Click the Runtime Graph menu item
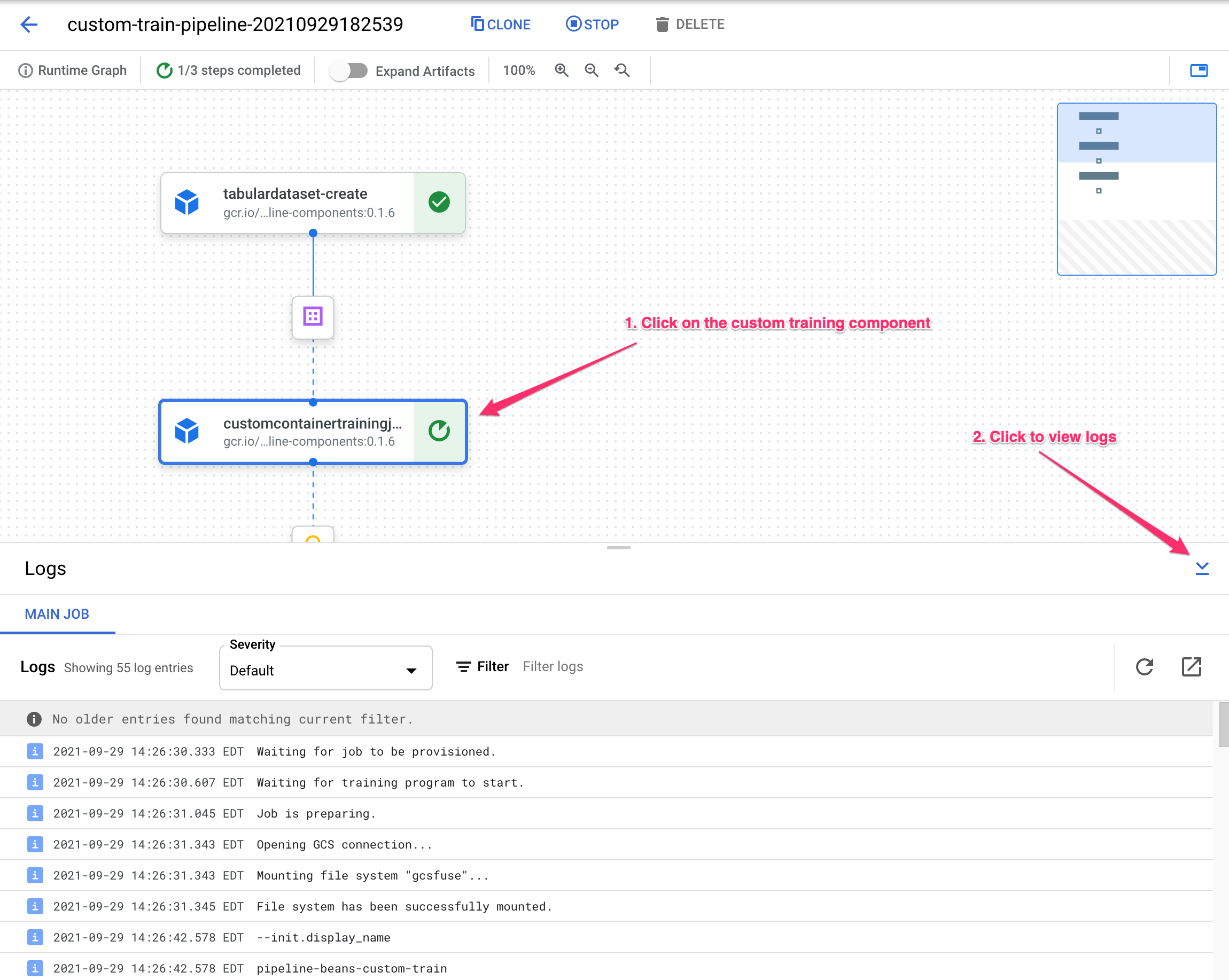 (83, 70)
